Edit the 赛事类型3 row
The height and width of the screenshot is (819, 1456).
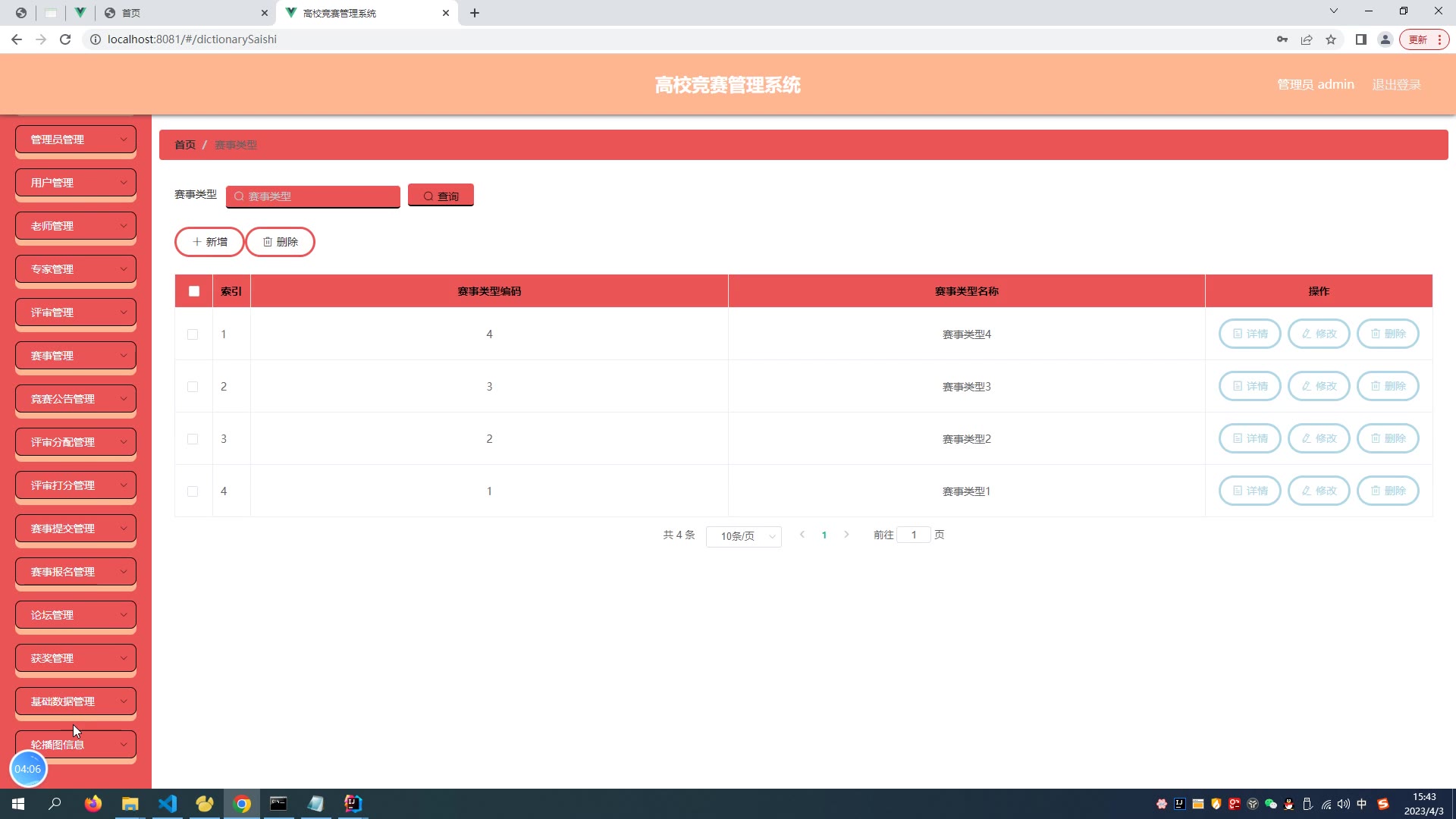(1319, 386)
